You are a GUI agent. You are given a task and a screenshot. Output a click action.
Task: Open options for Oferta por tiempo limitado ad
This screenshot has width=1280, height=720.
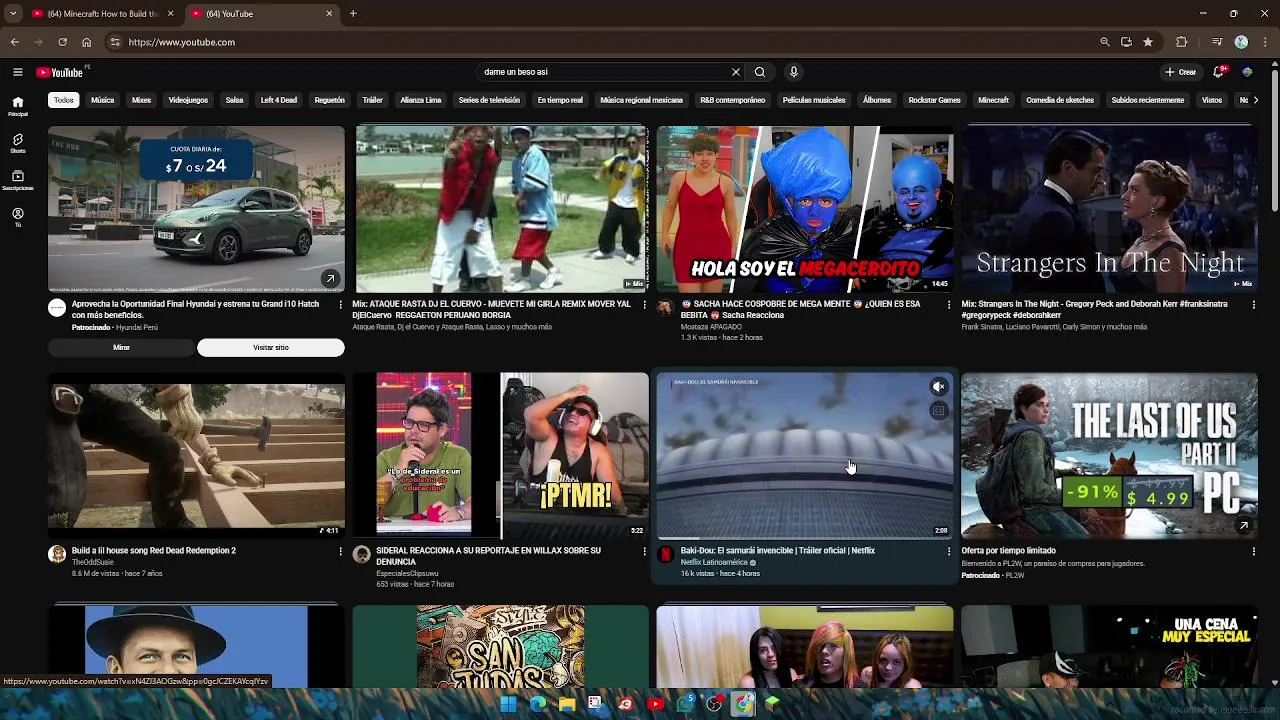[x=1253, y=551]
